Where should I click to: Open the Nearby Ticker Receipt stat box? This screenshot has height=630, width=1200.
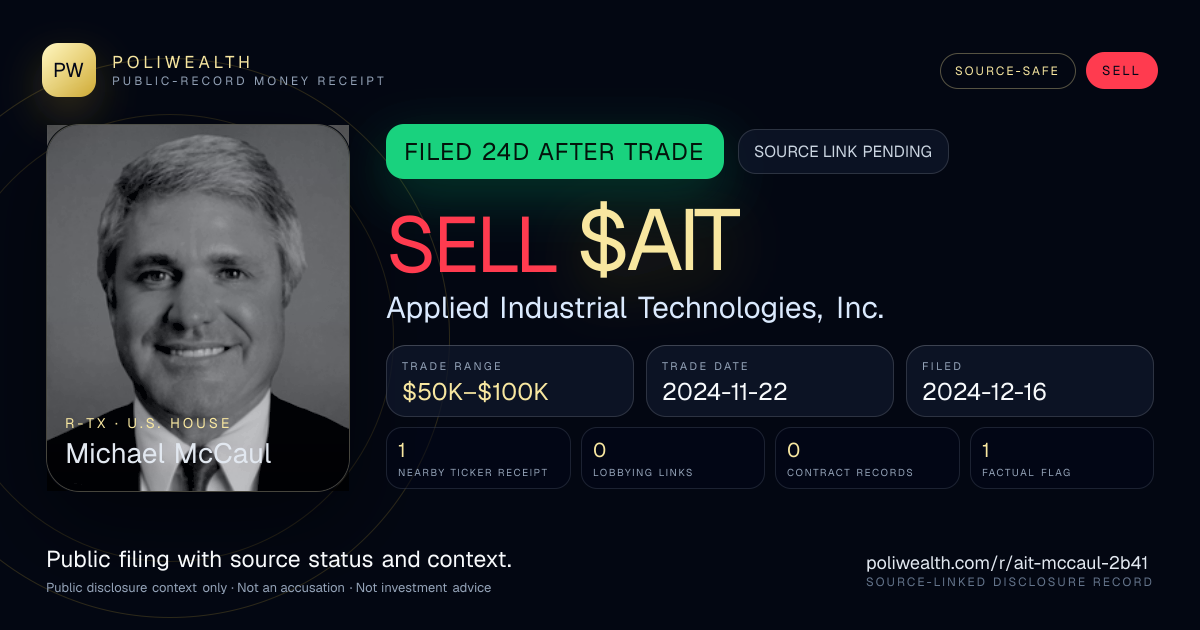tap(479, 458)
